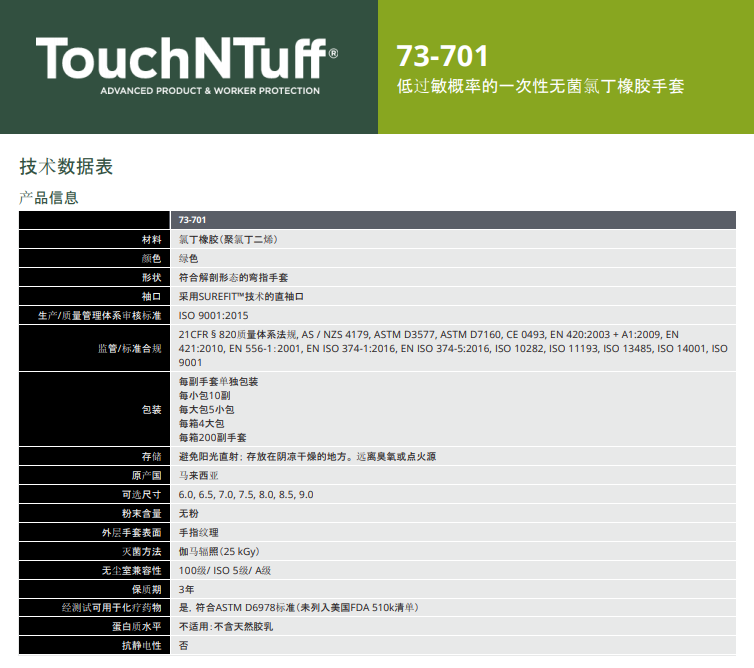Select the 马来西亚 origin value
The height and width of the screenshot is (668, 754).
pyautogui.click(x=197, y=475)
